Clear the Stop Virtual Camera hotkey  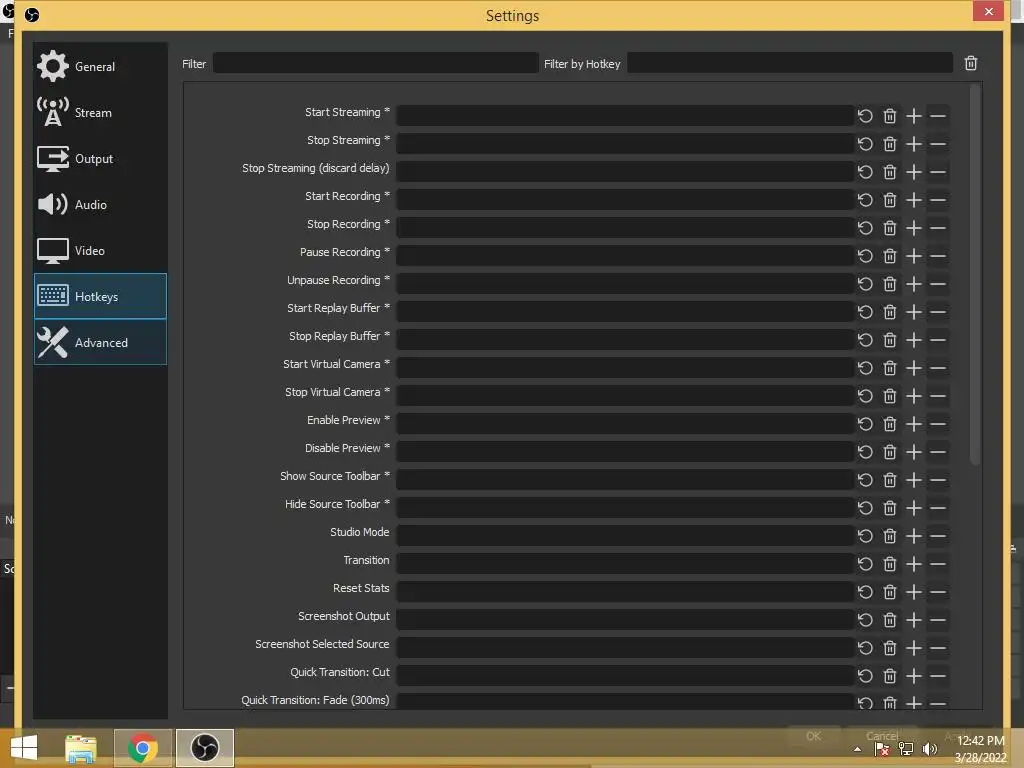coord(889,396)
